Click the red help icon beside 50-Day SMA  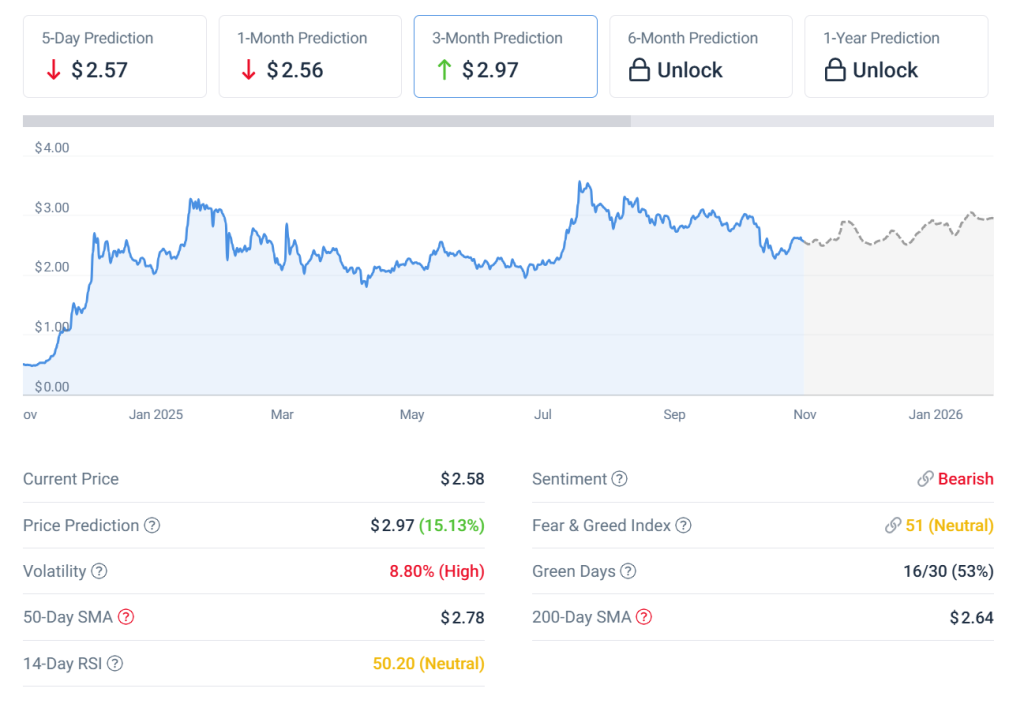[x=126, y=617]
